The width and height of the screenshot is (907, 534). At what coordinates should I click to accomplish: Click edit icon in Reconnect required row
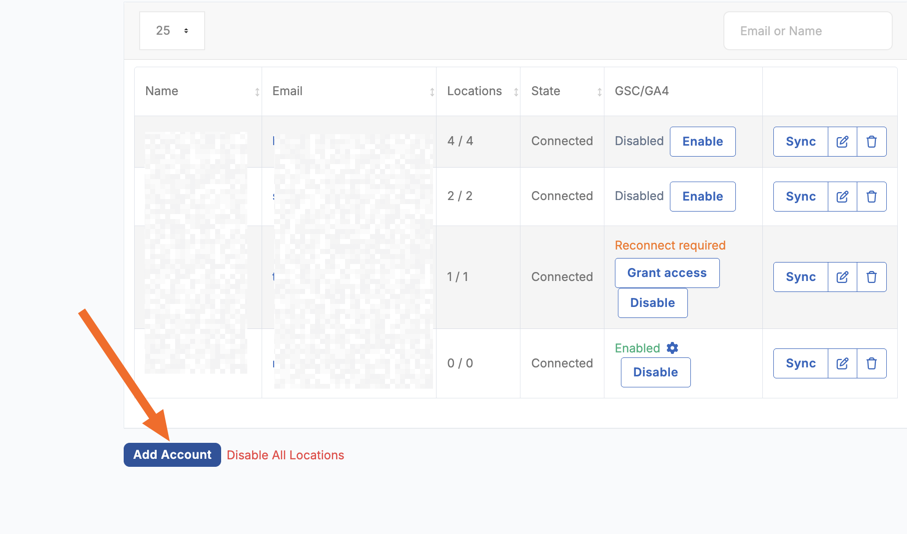tap(842, 277)
